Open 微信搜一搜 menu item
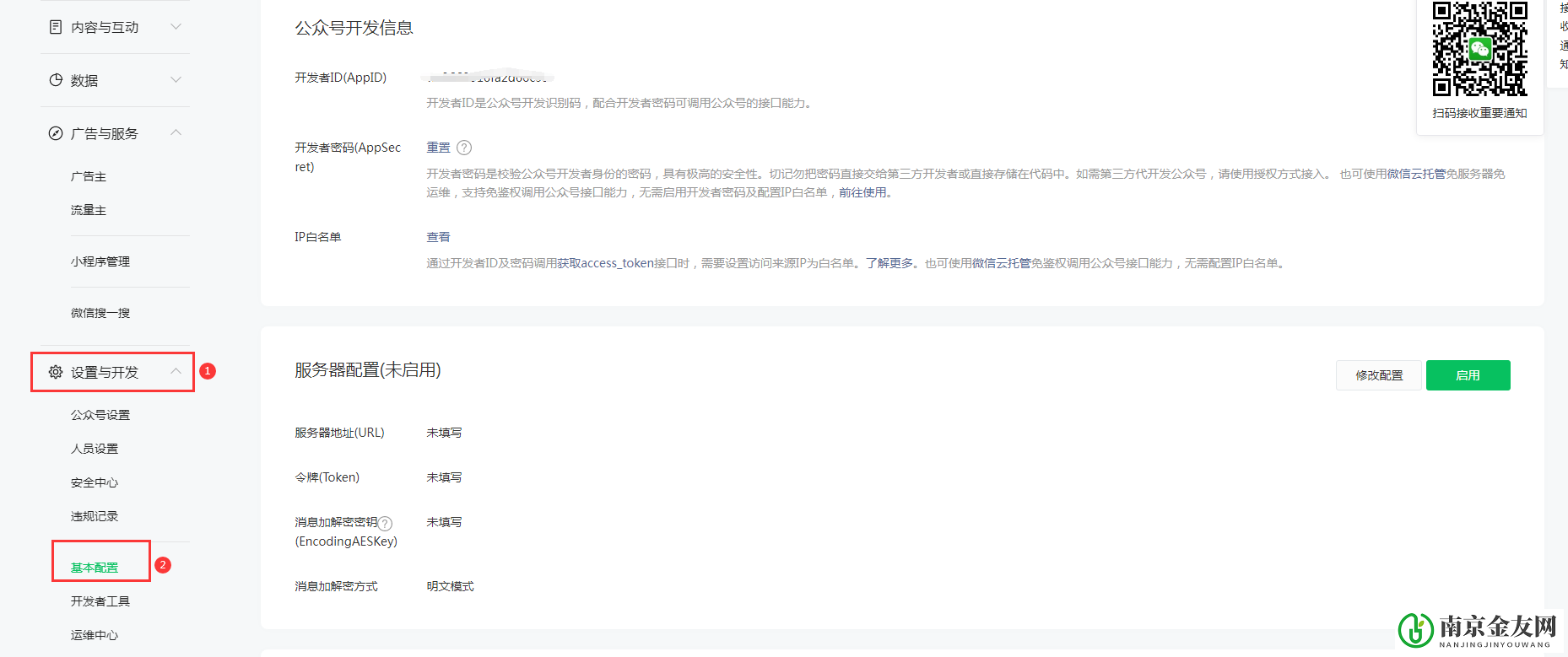Image resolution: width=1568 pixels, height=657 pixels. (x=100, y=313)
